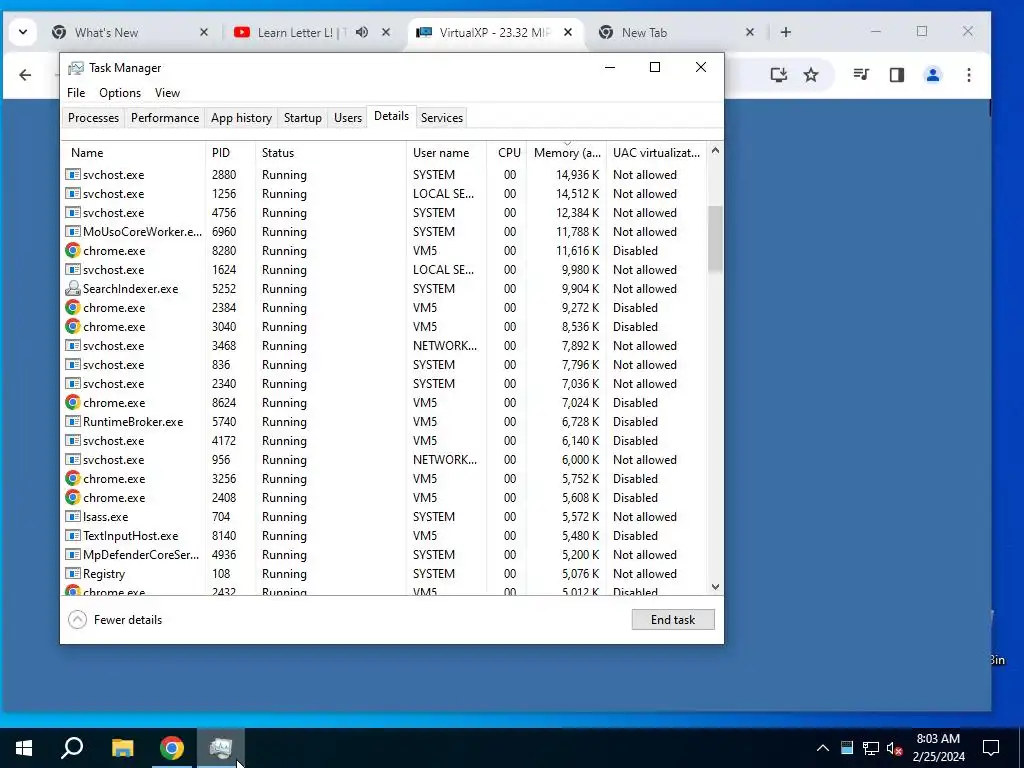Select svchost.exe row with PID 2880
The image size is (1024, 768).
tap(385, 175)
